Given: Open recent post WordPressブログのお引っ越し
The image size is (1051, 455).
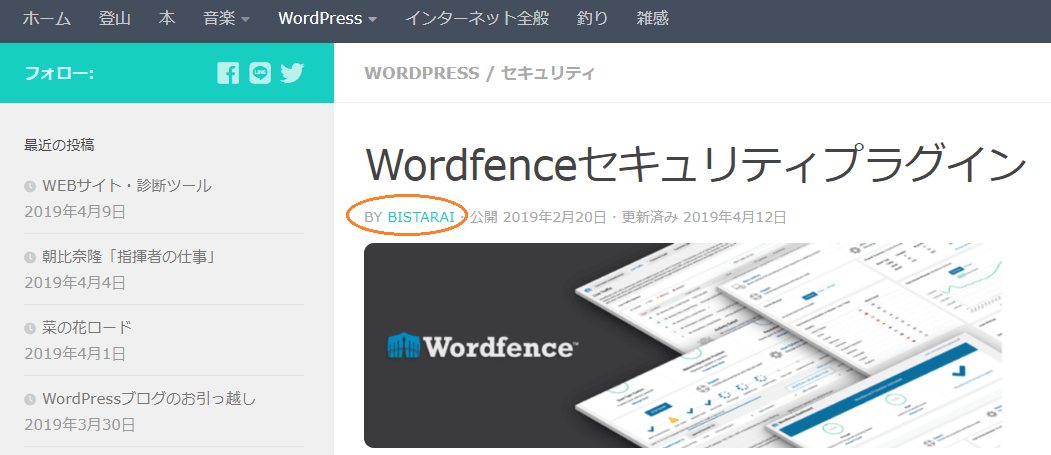Looking at the screenshot, I should [149, 399].
